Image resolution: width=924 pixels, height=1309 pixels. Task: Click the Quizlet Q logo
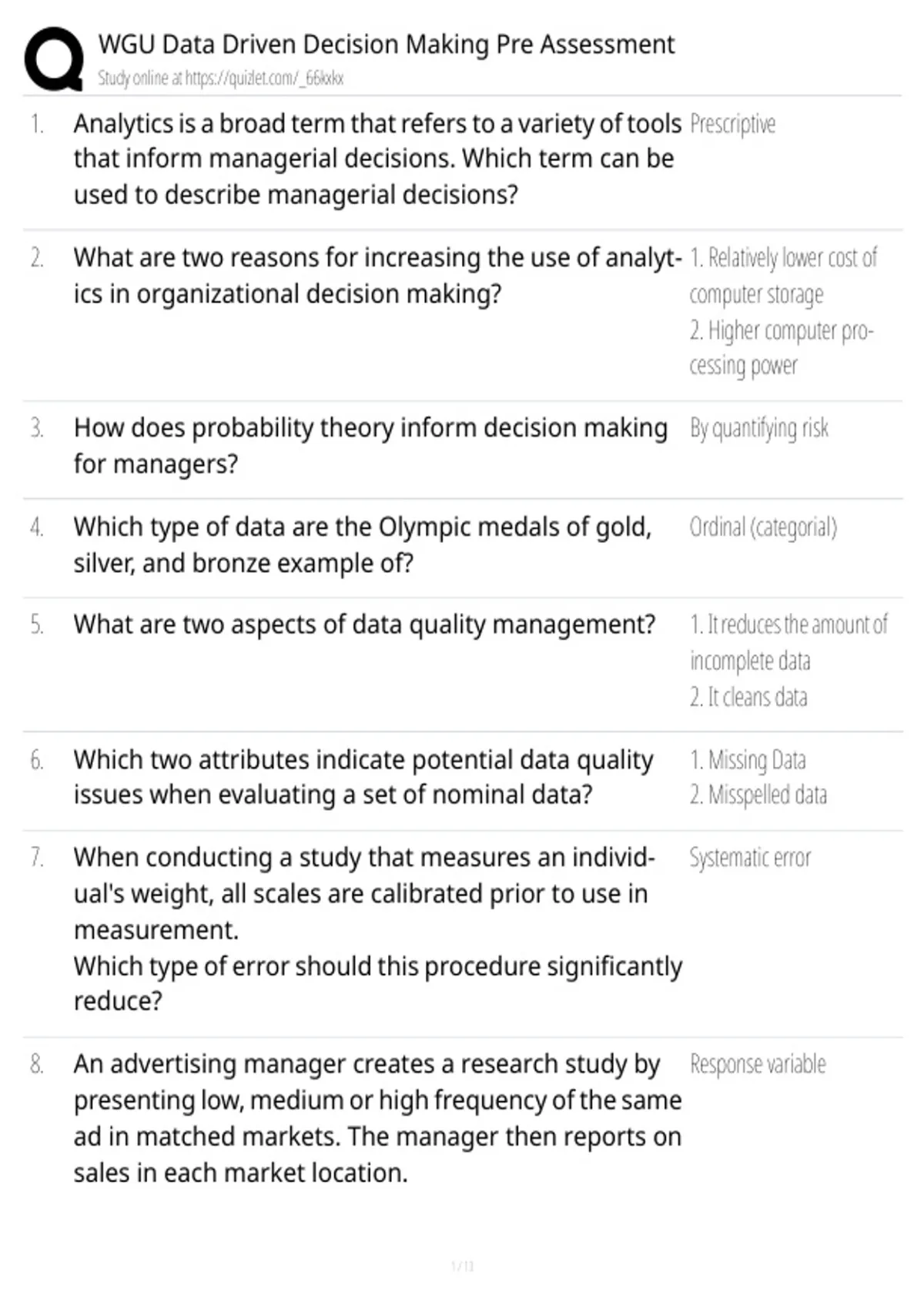pos(54,59)
